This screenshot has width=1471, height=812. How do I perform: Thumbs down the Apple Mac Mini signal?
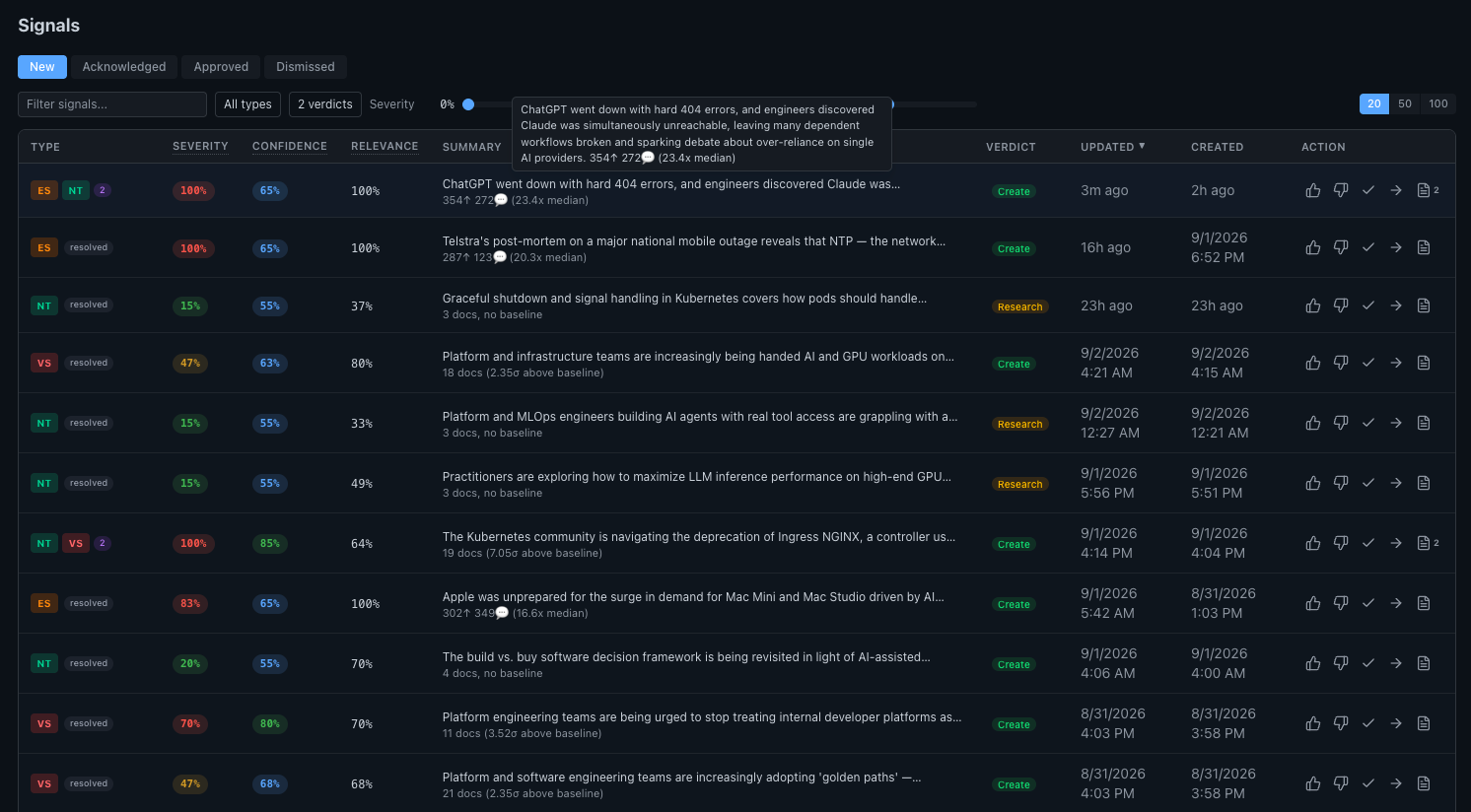coord(1341,603)
